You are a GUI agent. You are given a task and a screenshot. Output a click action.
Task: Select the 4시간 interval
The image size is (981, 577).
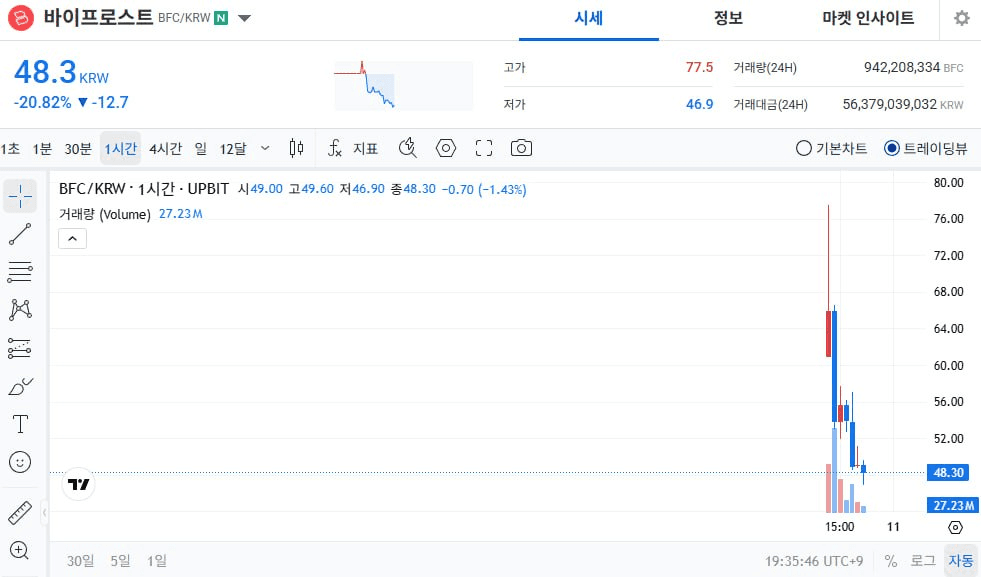click(165, 148)
